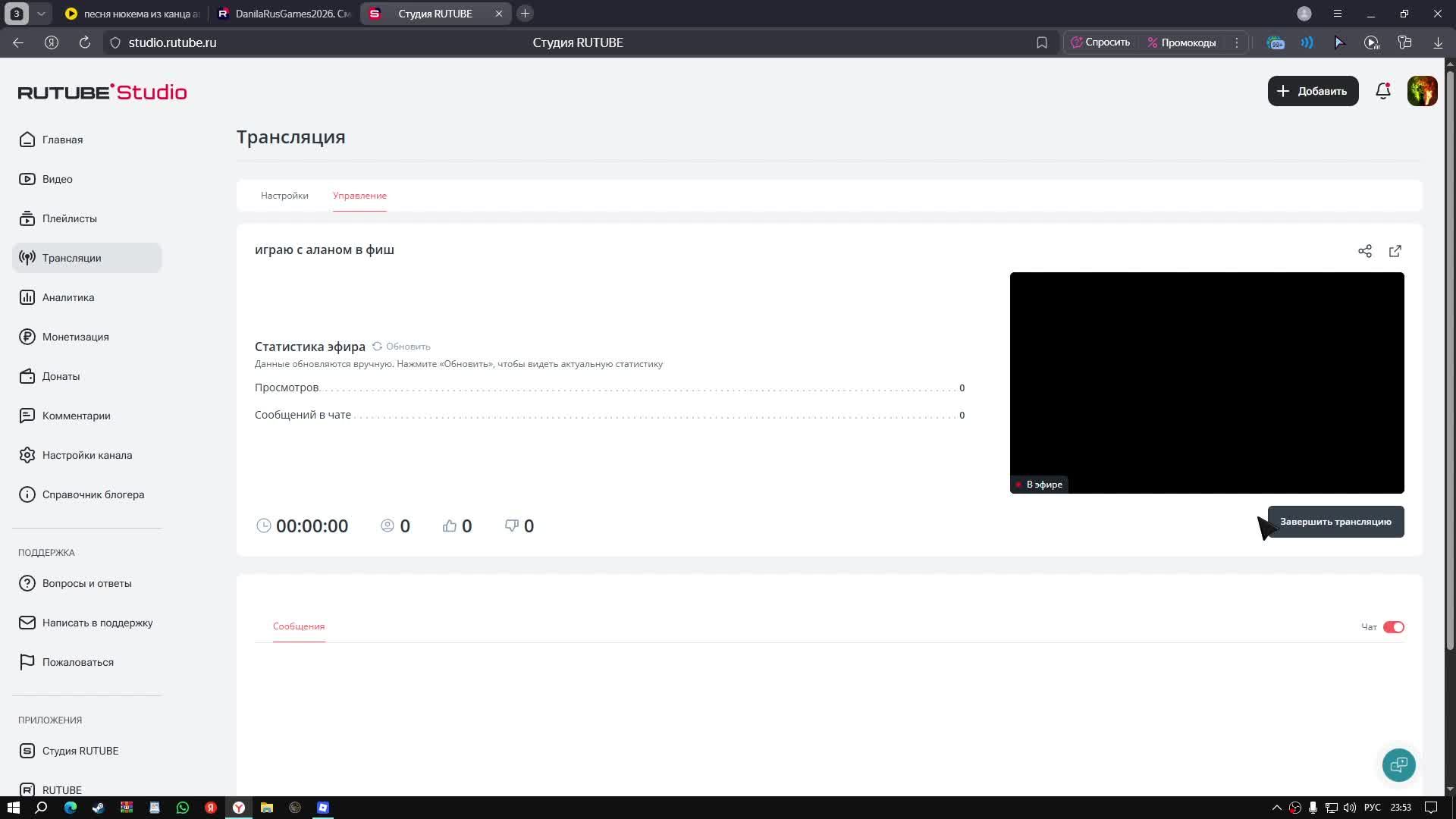The width and height of the screenshot is (1456, 819).
Task: Disable the Чат toggle
Action: point(1393,627)
